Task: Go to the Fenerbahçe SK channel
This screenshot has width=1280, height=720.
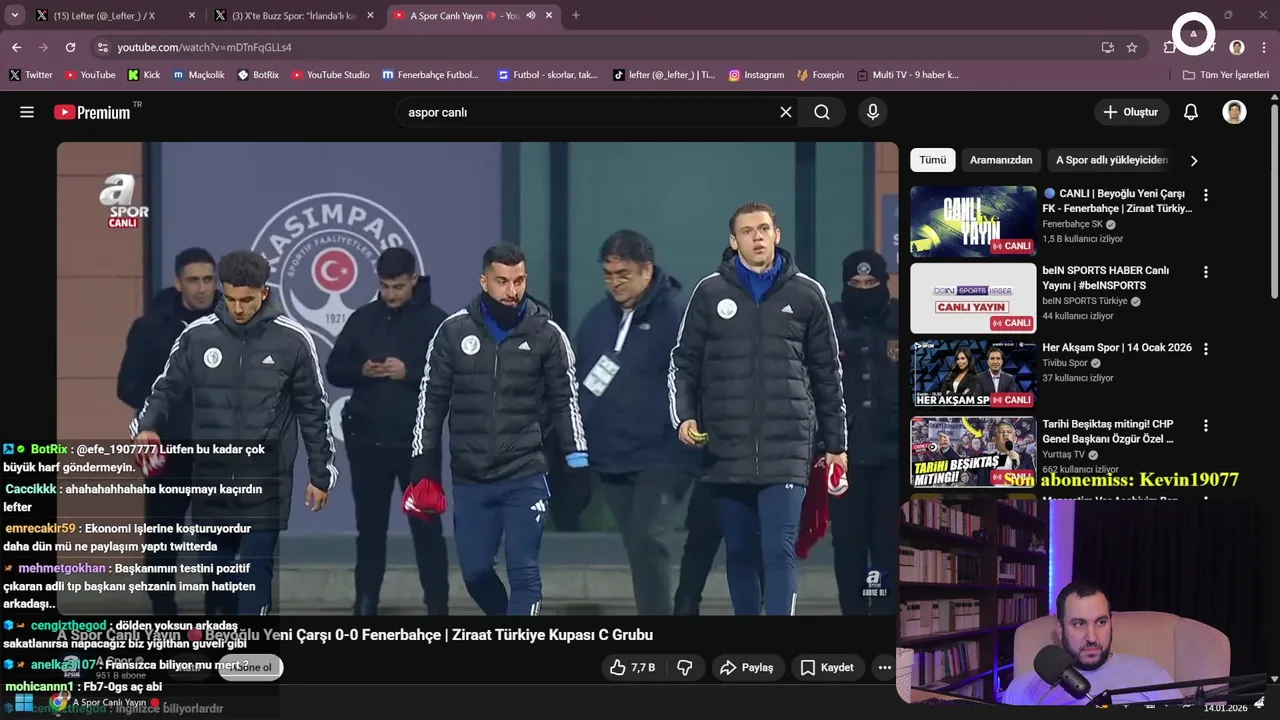Action: [1072, 224]
